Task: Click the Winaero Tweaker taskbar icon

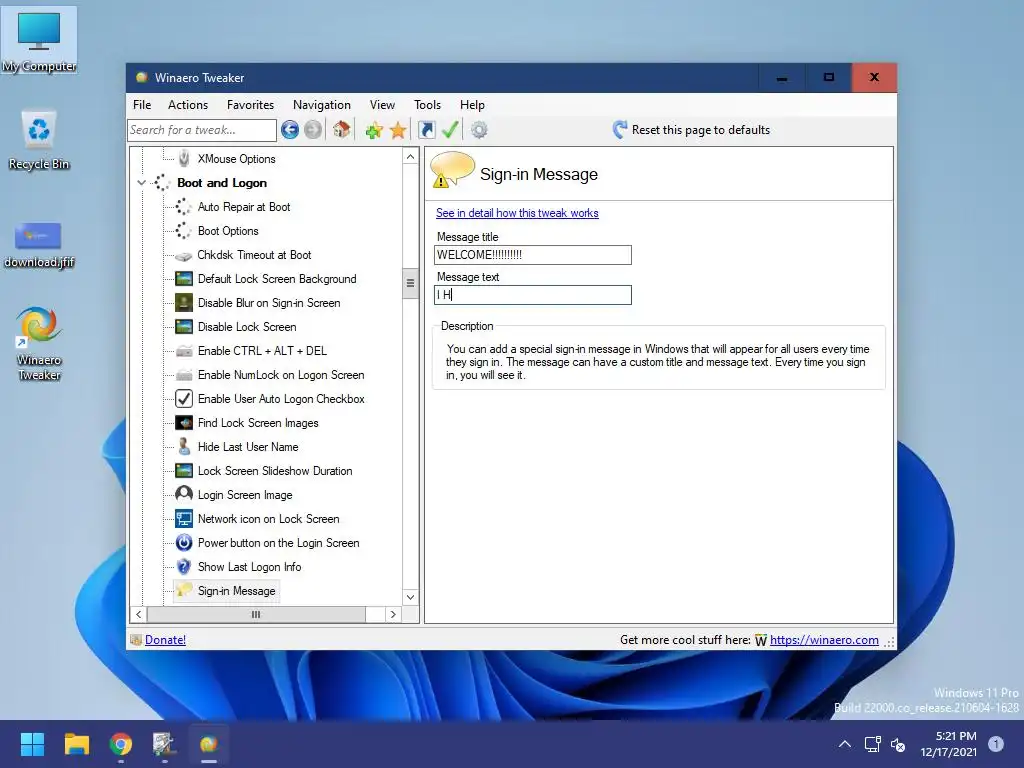Action: pos(209,744)
